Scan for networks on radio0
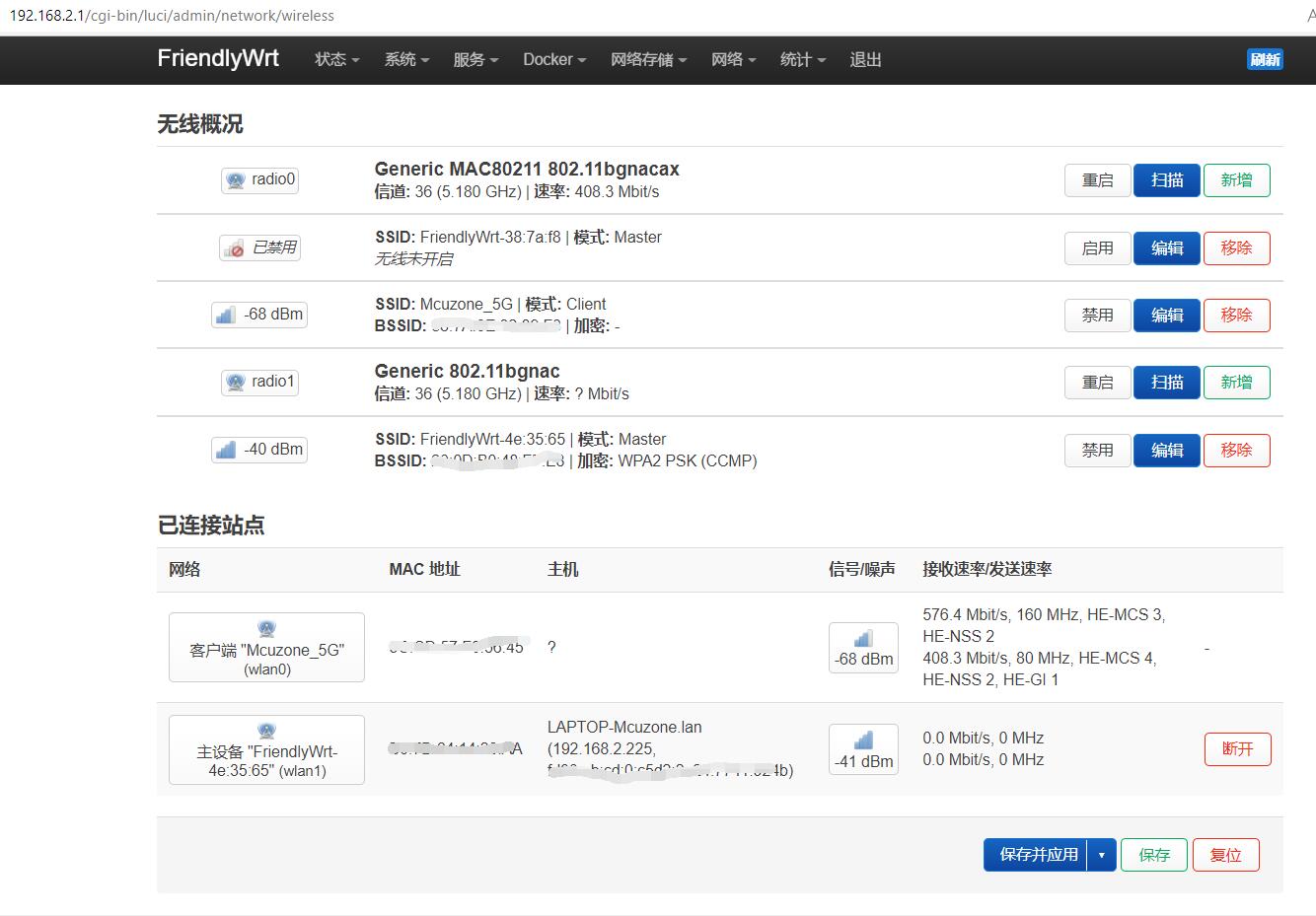 1167,179
